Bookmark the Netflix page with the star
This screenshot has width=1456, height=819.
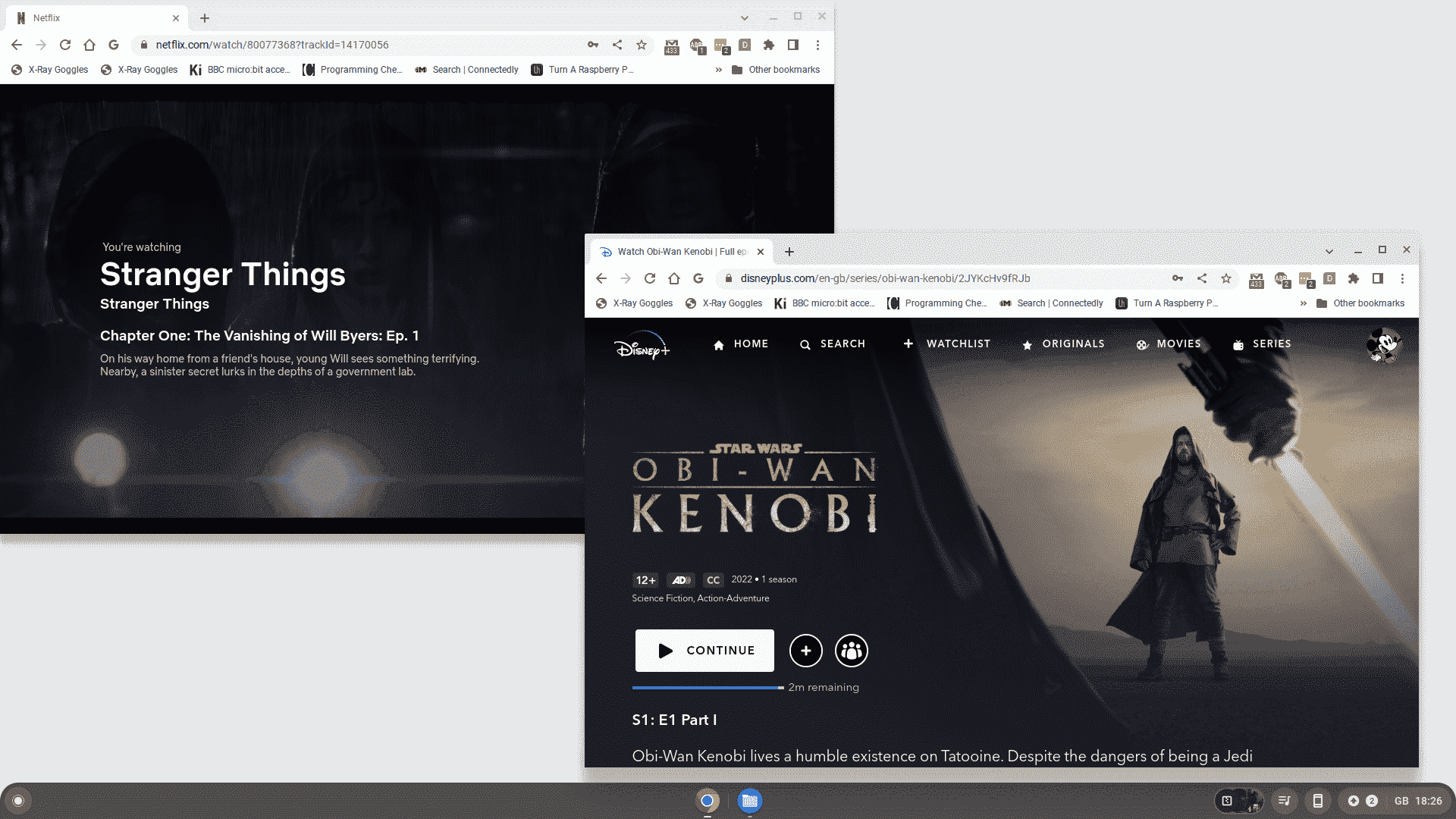pyautogui.click(x=642, y=45)
